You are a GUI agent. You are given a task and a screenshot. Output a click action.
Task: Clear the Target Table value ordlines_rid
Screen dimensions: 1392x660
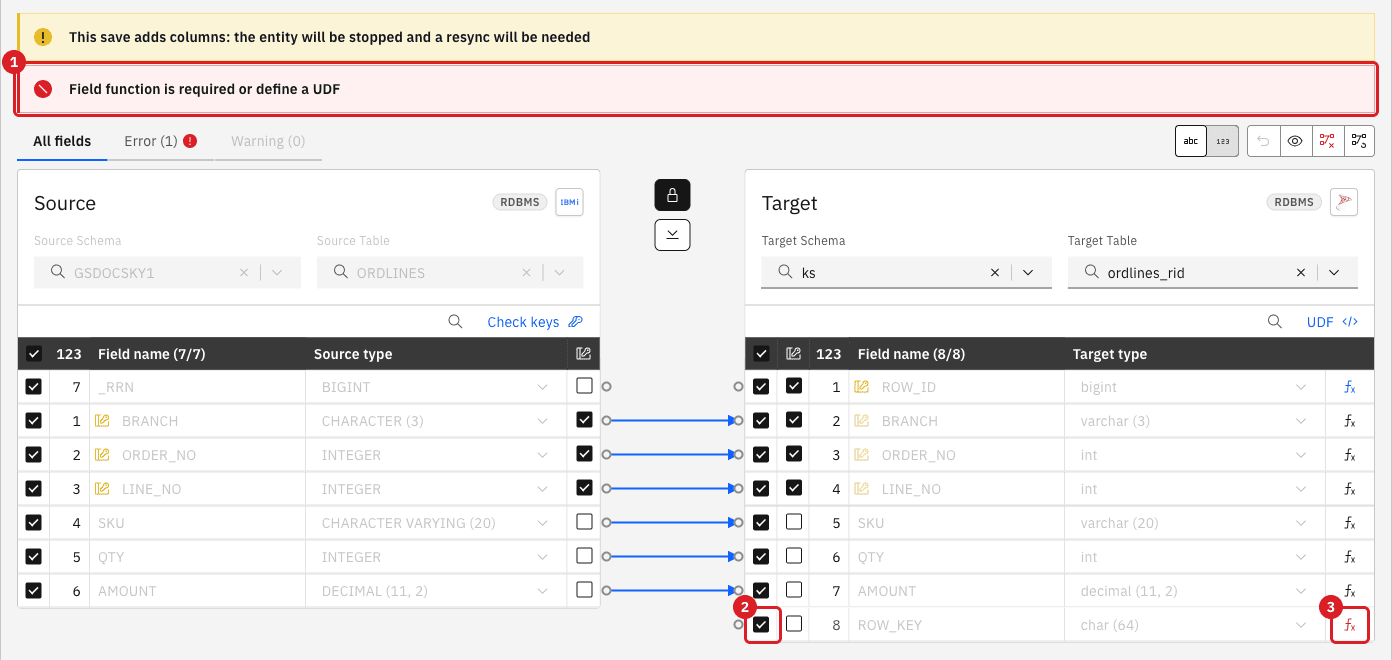pos(1301,272)
